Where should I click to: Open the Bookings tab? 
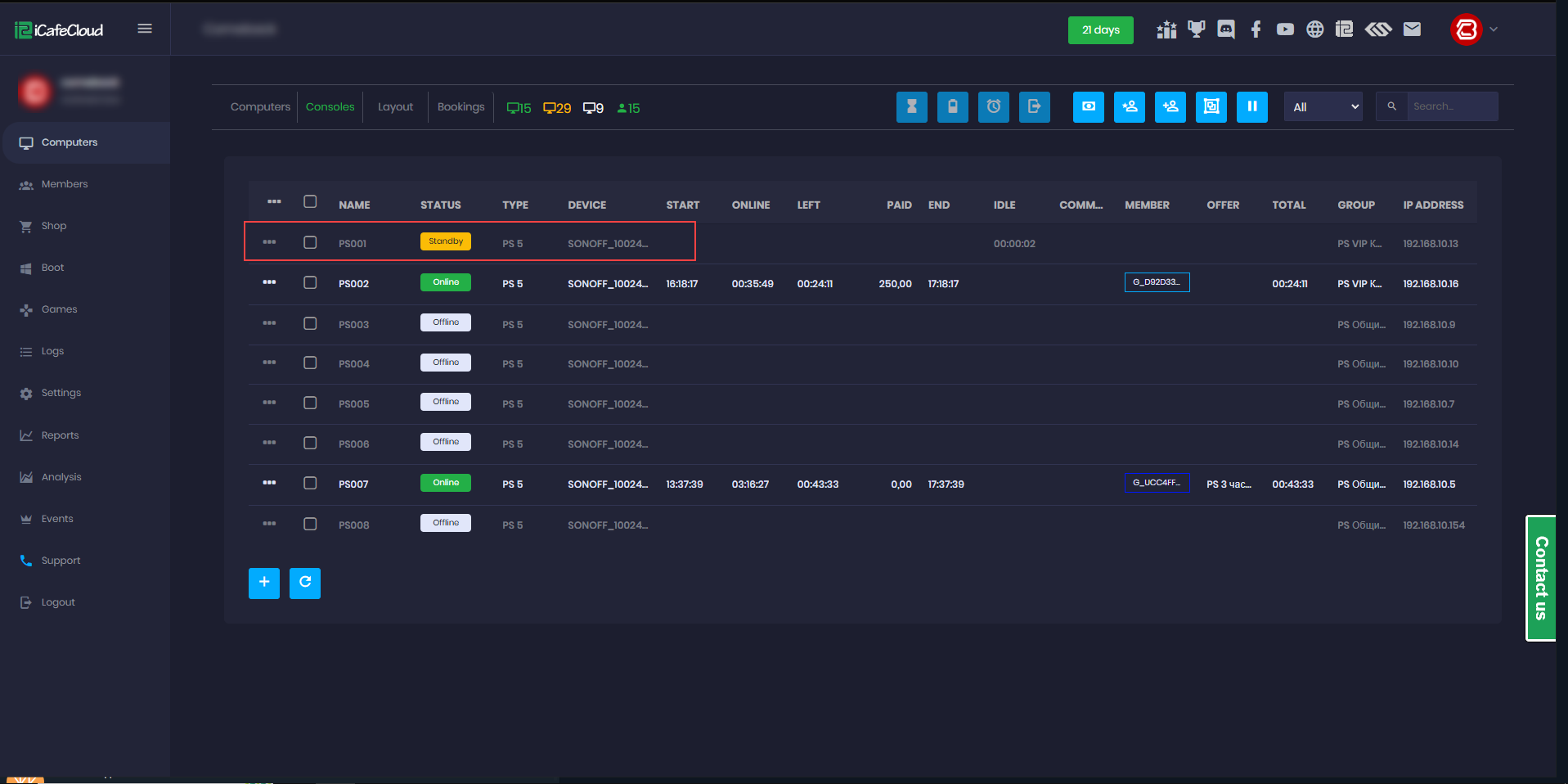point(461,107)
